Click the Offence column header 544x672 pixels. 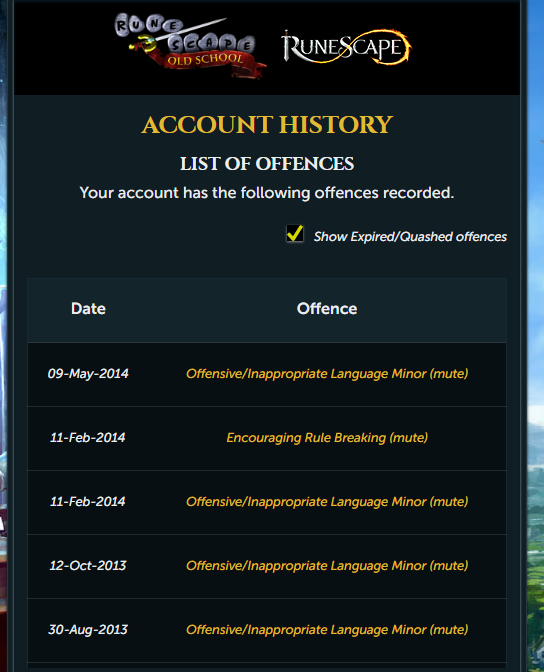pyautogui.click(x=327, y=309)
